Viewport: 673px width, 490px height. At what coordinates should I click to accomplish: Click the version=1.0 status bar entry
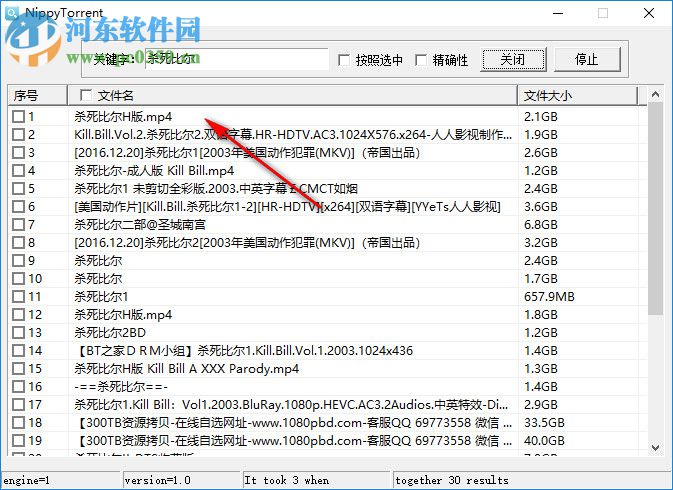(157, 481)
